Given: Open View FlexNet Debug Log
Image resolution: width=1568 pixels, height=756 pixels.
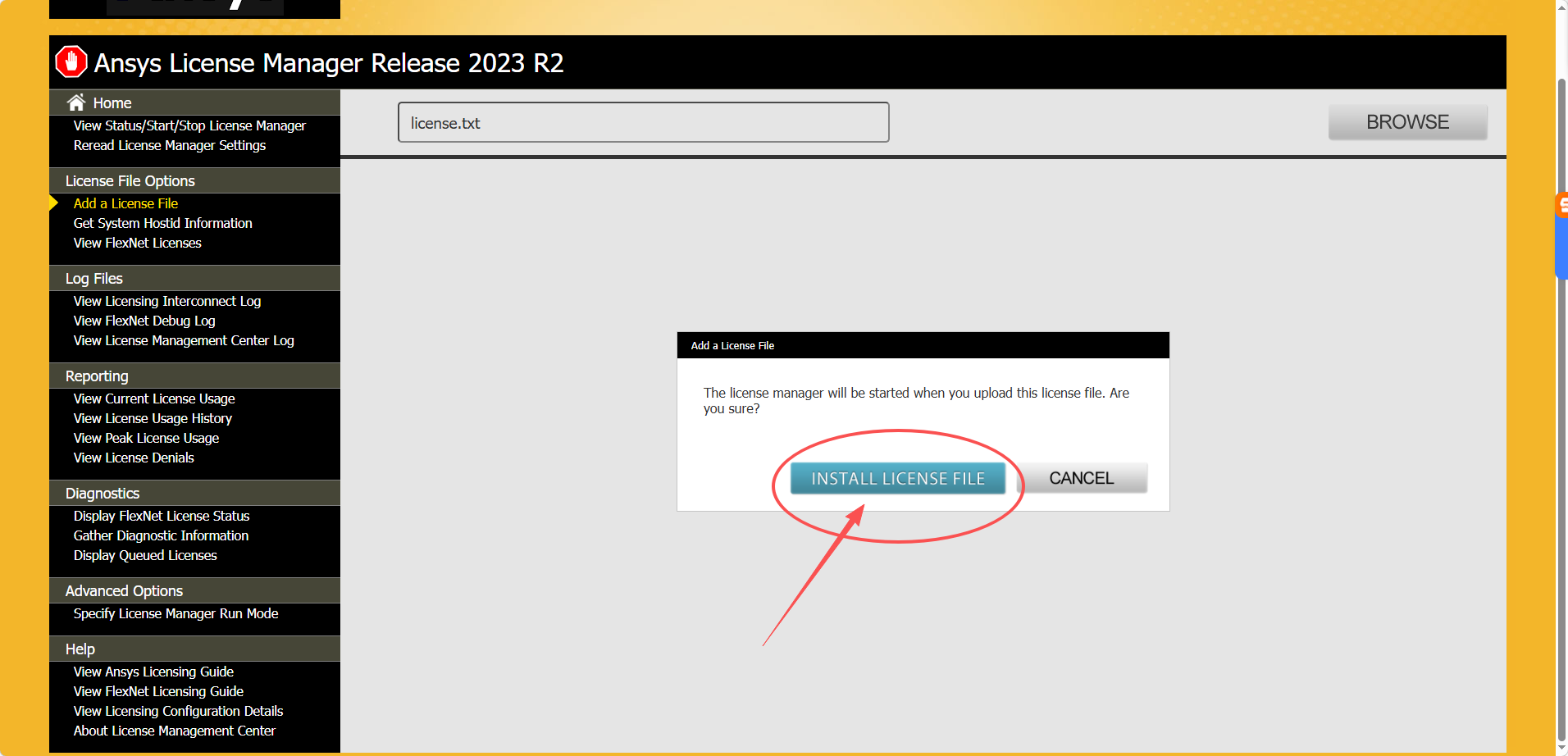Looking at the screenshot, I should point(144,321).
